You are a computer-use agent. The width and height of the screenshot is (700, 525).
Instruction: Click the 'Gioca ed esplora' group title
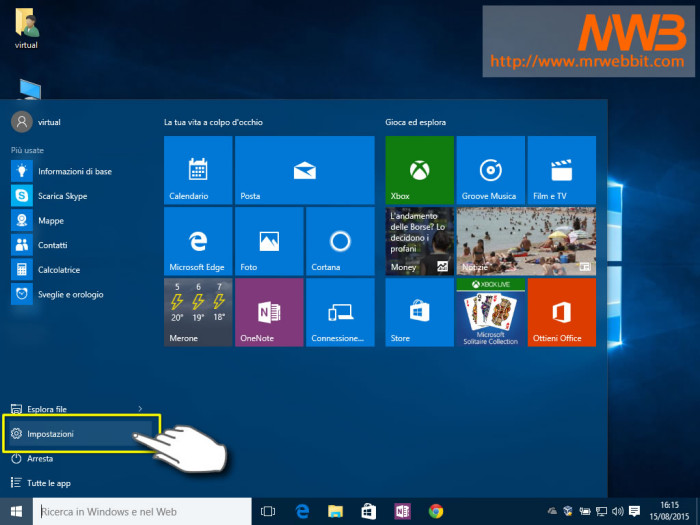[416, 122]
